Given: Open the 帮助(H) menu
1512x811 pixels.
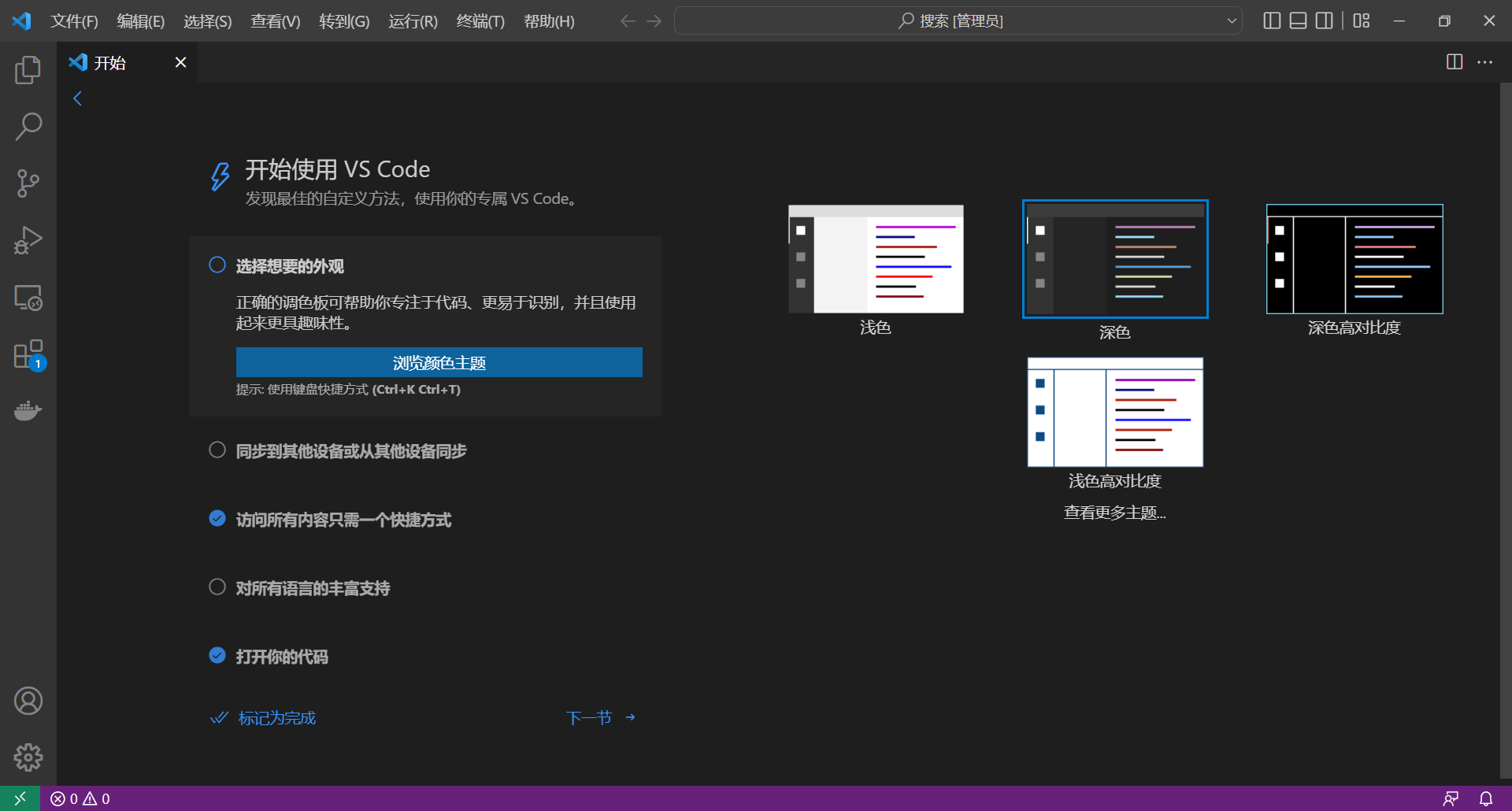Looking at the screenshot, I should [x=549, y=21].
